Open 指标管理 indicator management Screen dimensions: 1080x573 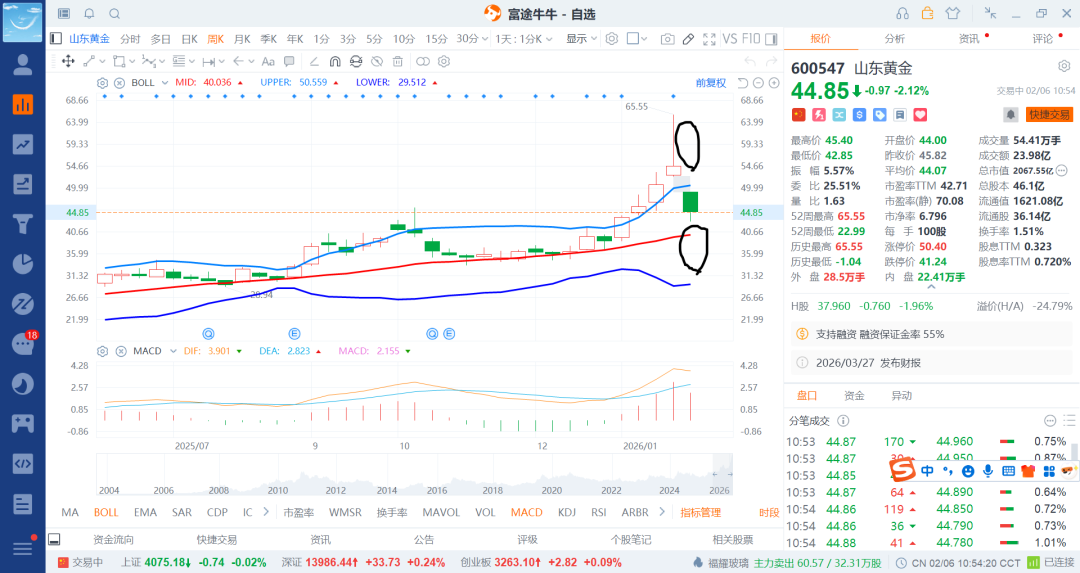pos(700,512)
